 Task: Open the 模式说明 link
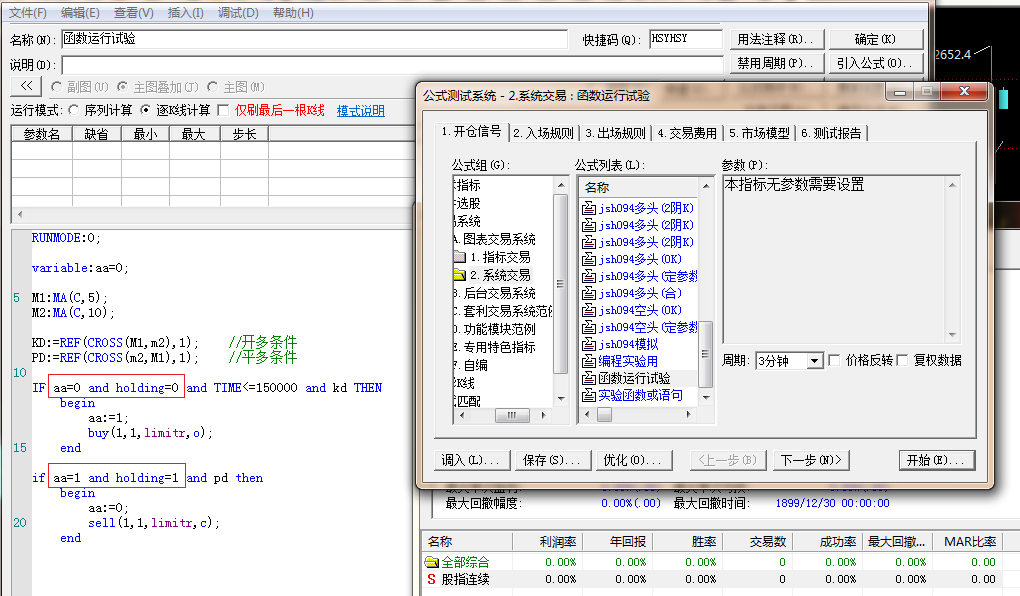click(360, 111)
